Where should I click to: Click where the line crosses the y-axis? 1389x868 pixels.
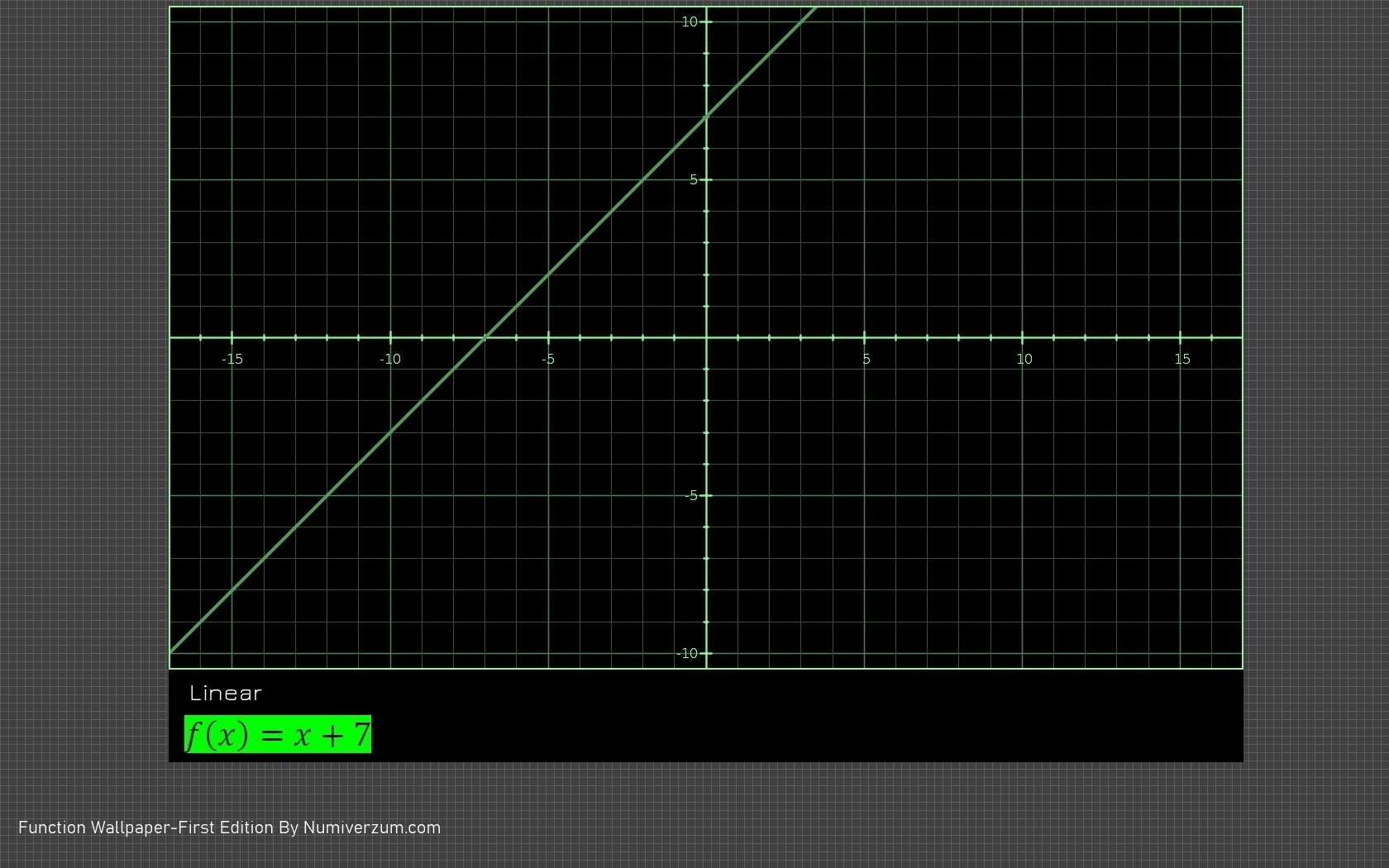707,117
